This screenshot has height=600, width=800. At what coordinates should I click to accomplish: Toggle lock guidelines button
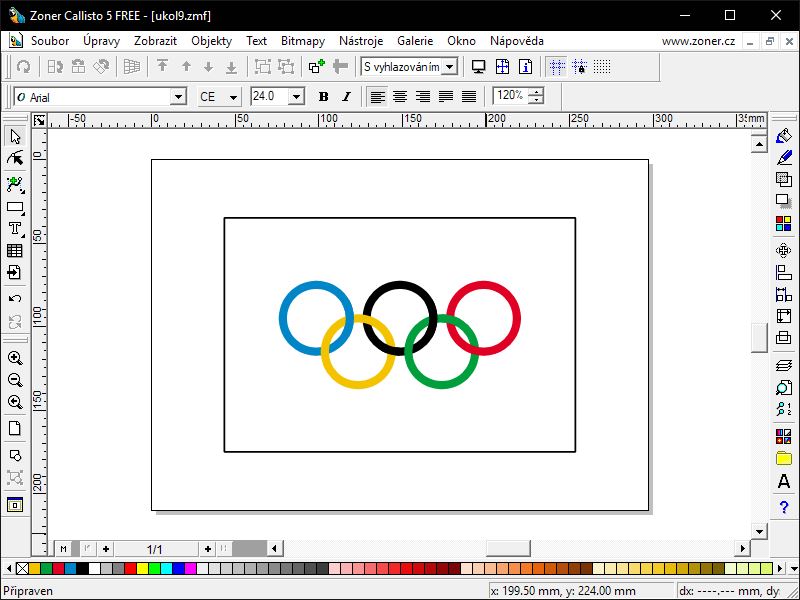tap(580, 66)
